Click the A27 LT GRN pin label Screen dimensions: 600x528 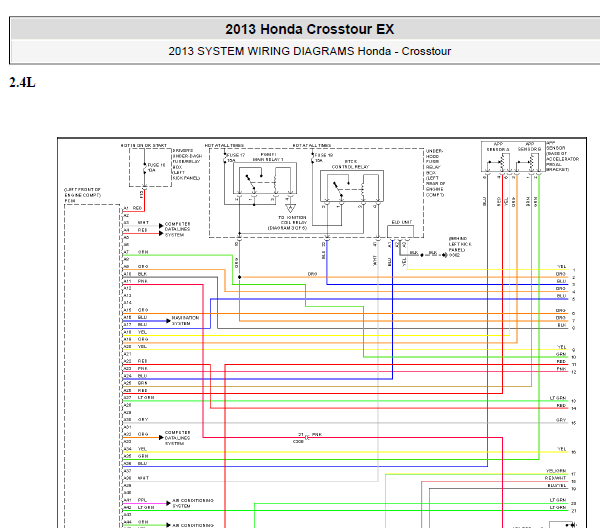pos(139,398)
